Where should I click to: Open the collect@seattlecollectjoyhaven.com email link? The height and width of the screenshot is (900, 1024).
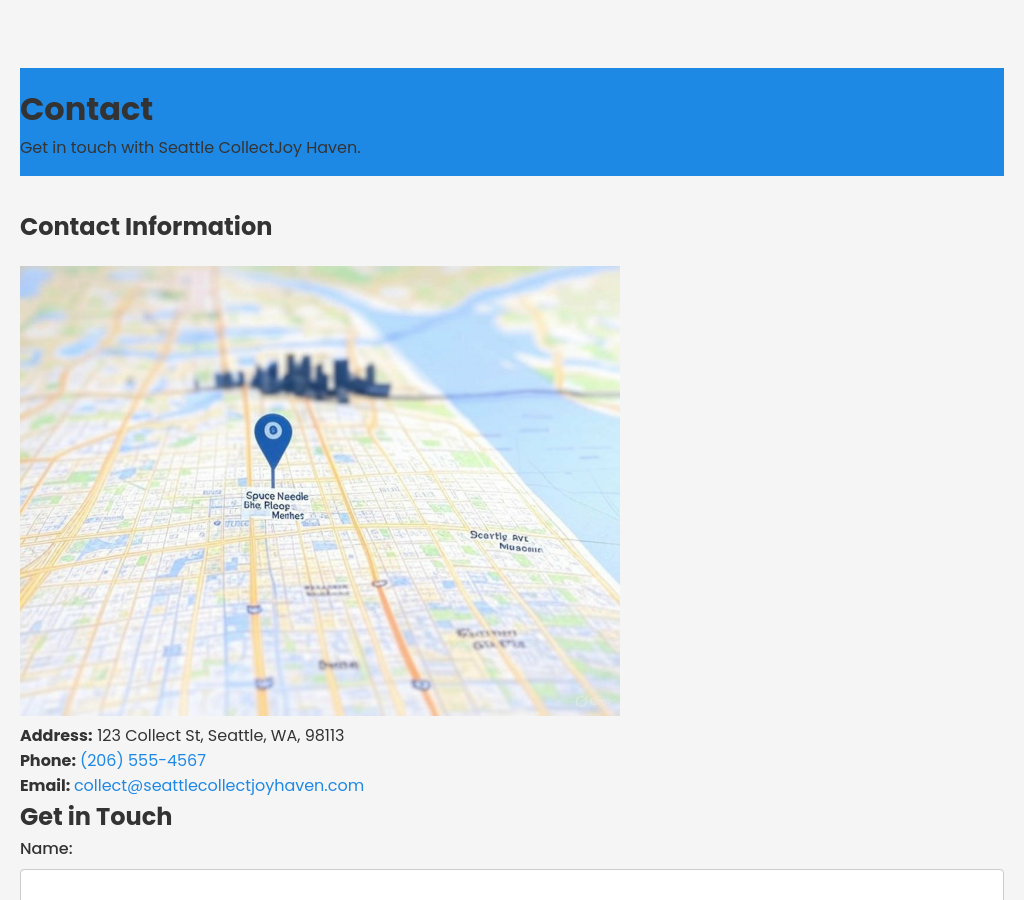(219, 786)
